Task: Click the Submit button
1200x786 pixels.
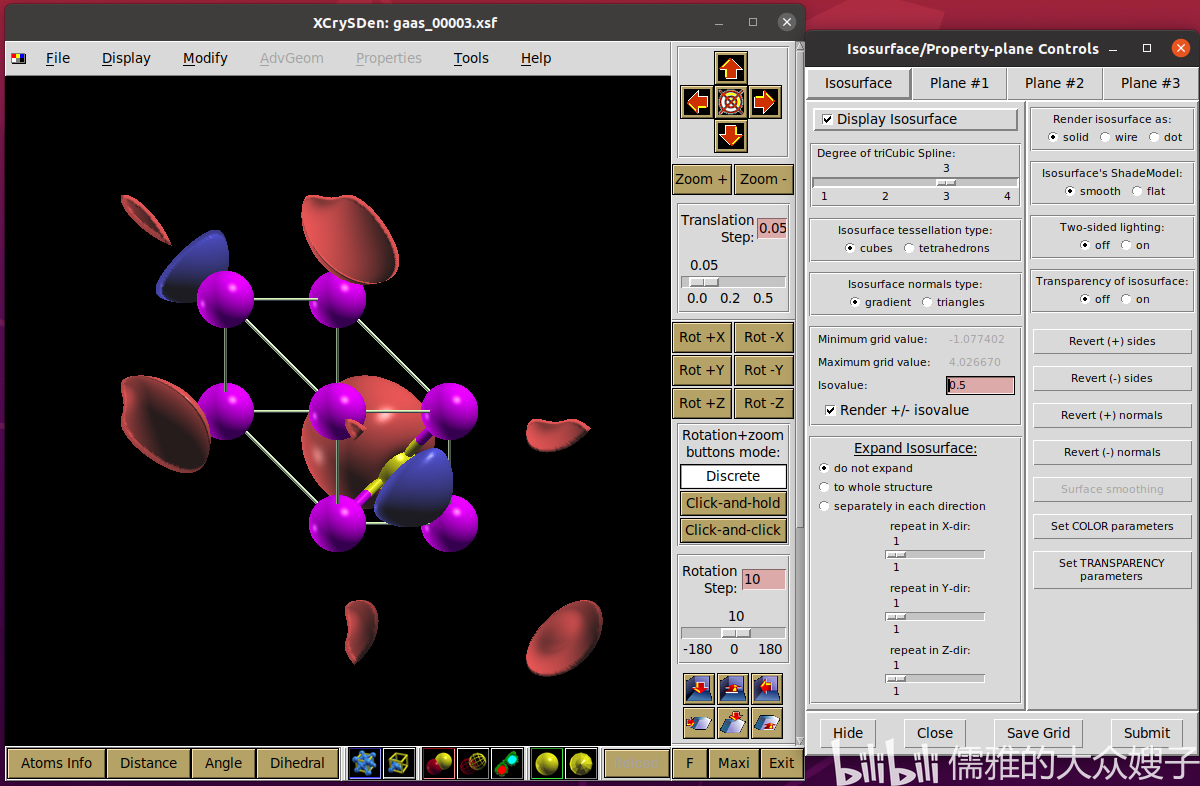Action: pyautogui.click(x=1146, y=733)
